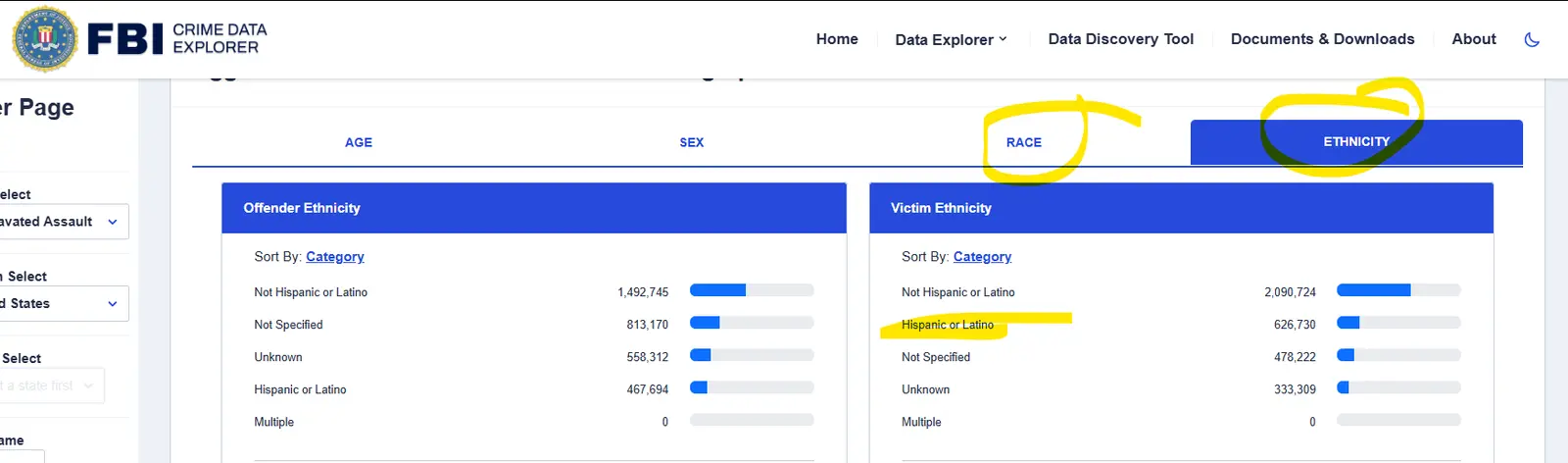Viewport: 1568px width, 463px height.
Task: Switch to the RACE tab
Action: 1023,142
